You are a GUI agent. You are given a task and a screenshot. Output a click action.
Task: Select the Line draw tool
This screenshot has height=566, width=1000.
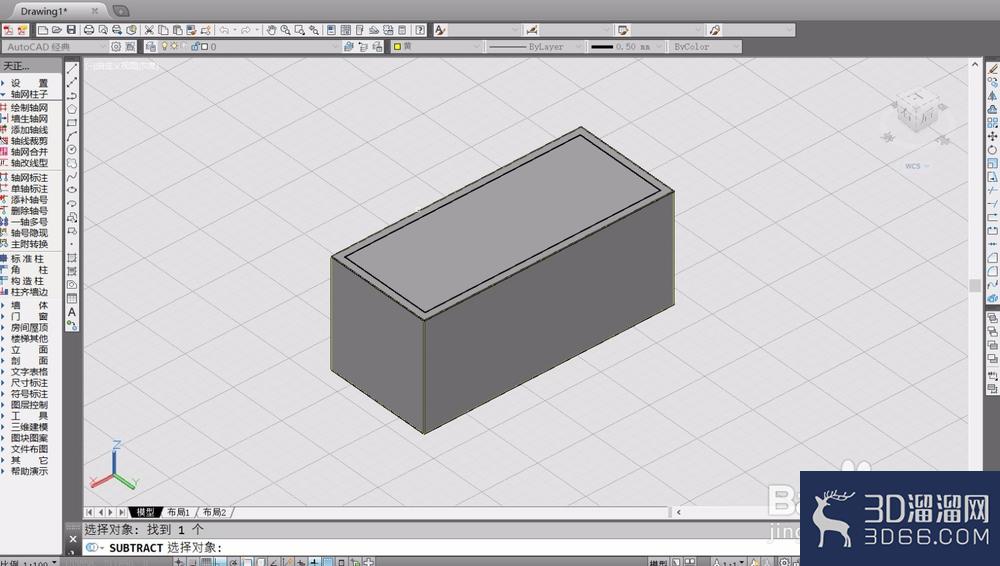[72, 68]
